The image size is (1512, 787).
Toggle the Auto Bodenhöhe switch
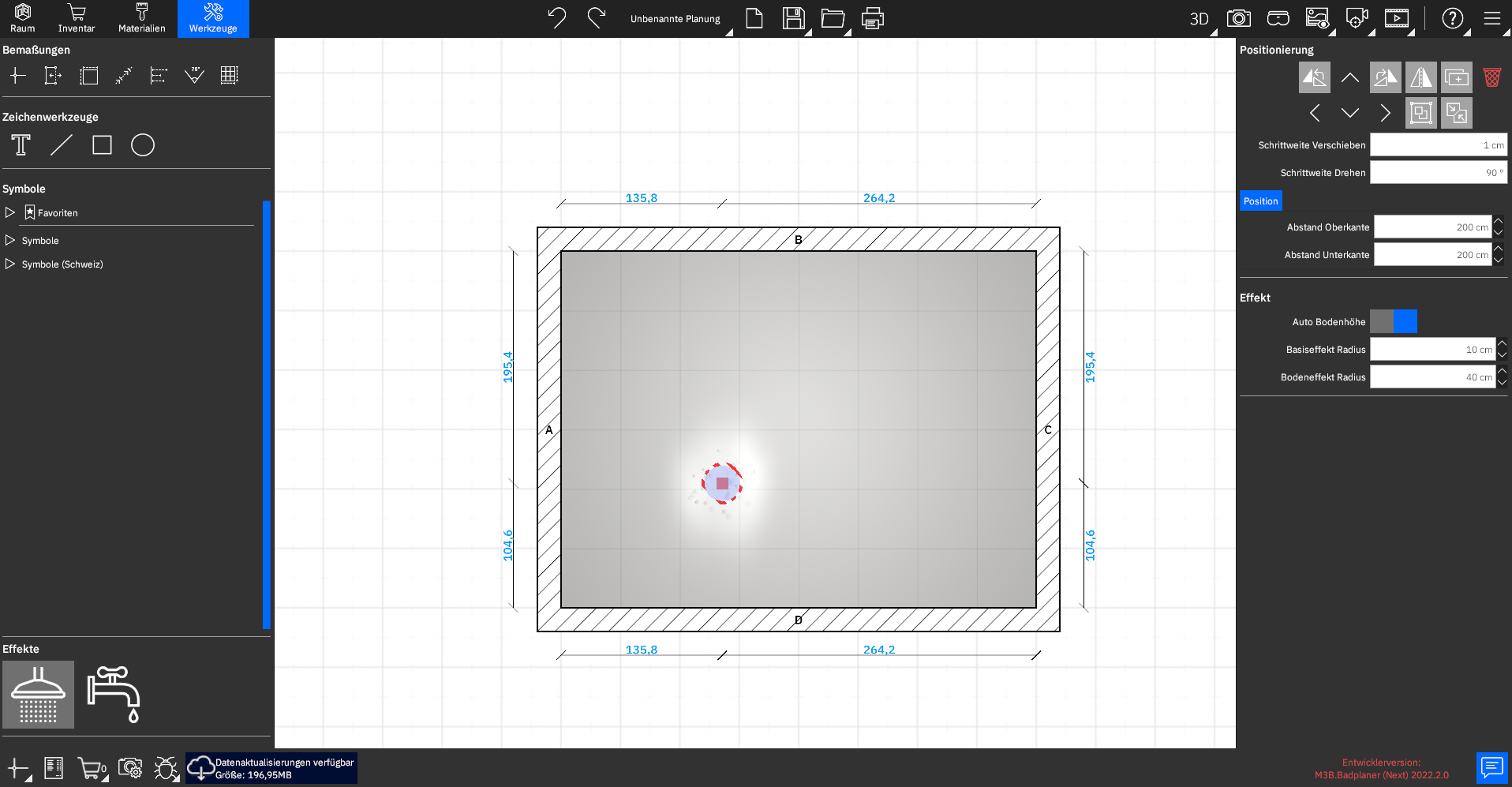1393,321
